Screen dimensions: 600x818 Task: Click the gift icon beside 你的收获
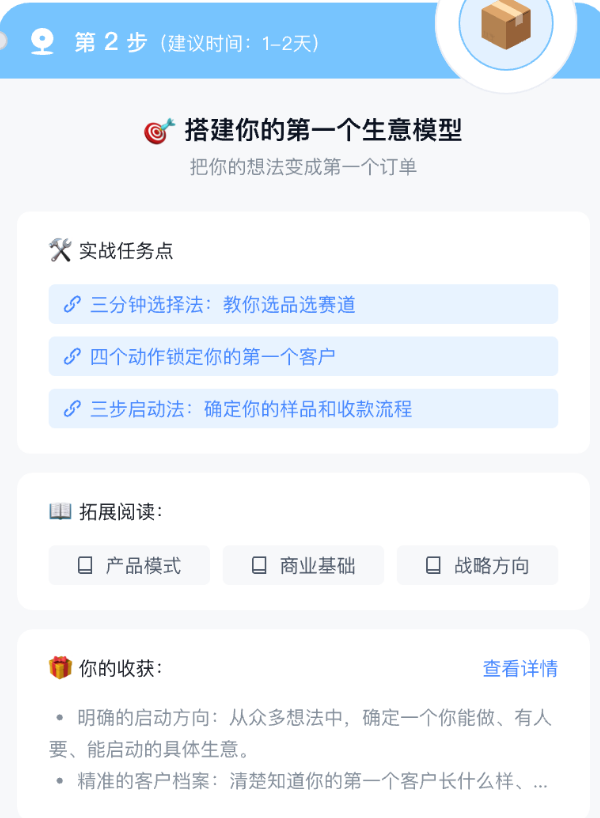coord(60,668)
